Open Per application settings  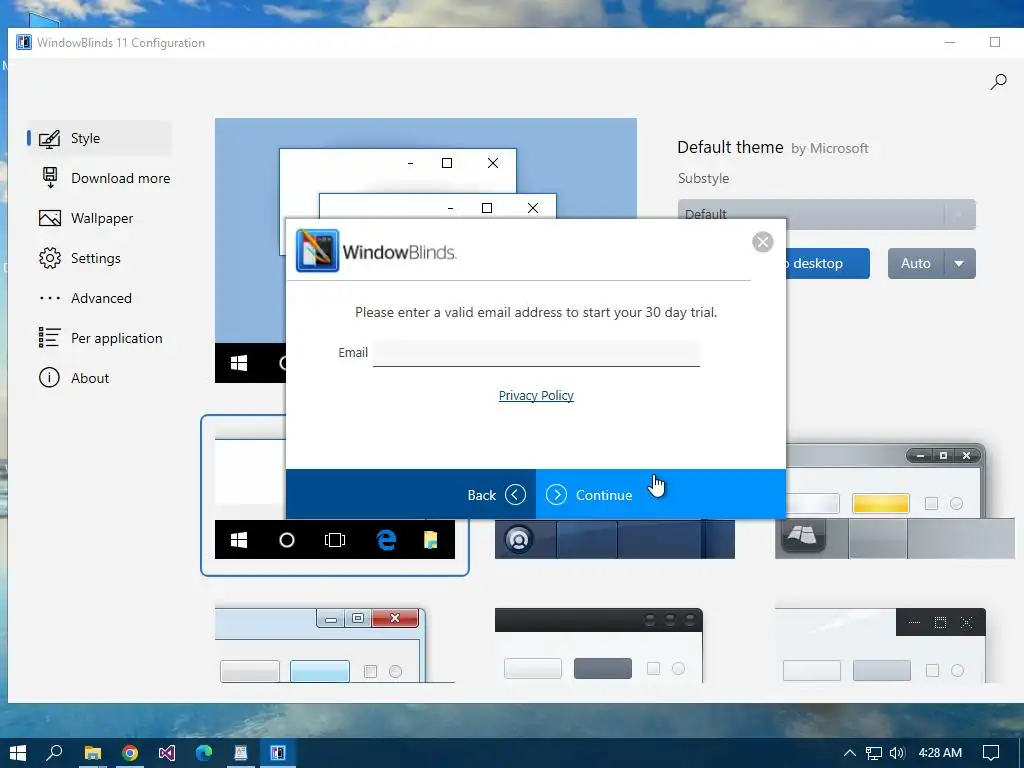click(99, 338)
